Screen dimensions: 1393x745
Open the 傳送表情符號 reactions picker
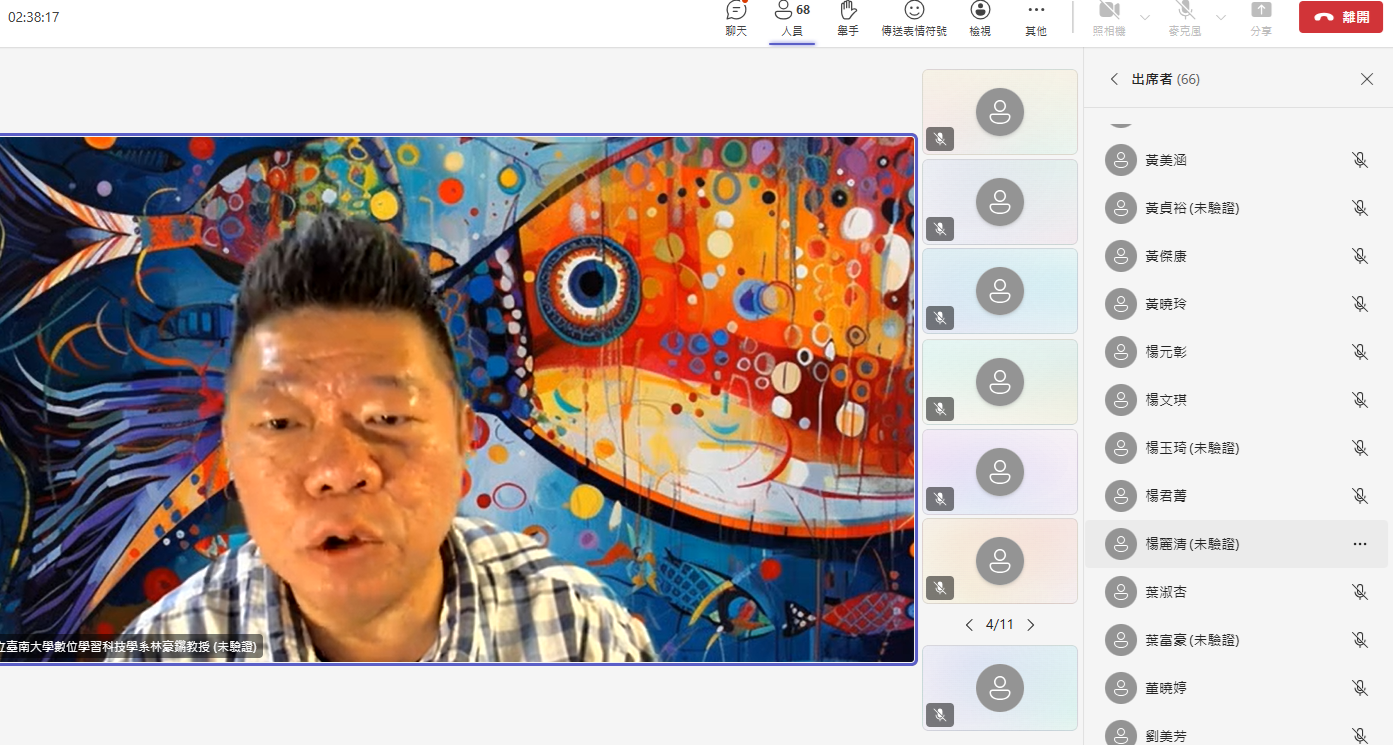[x=914, y=19]
